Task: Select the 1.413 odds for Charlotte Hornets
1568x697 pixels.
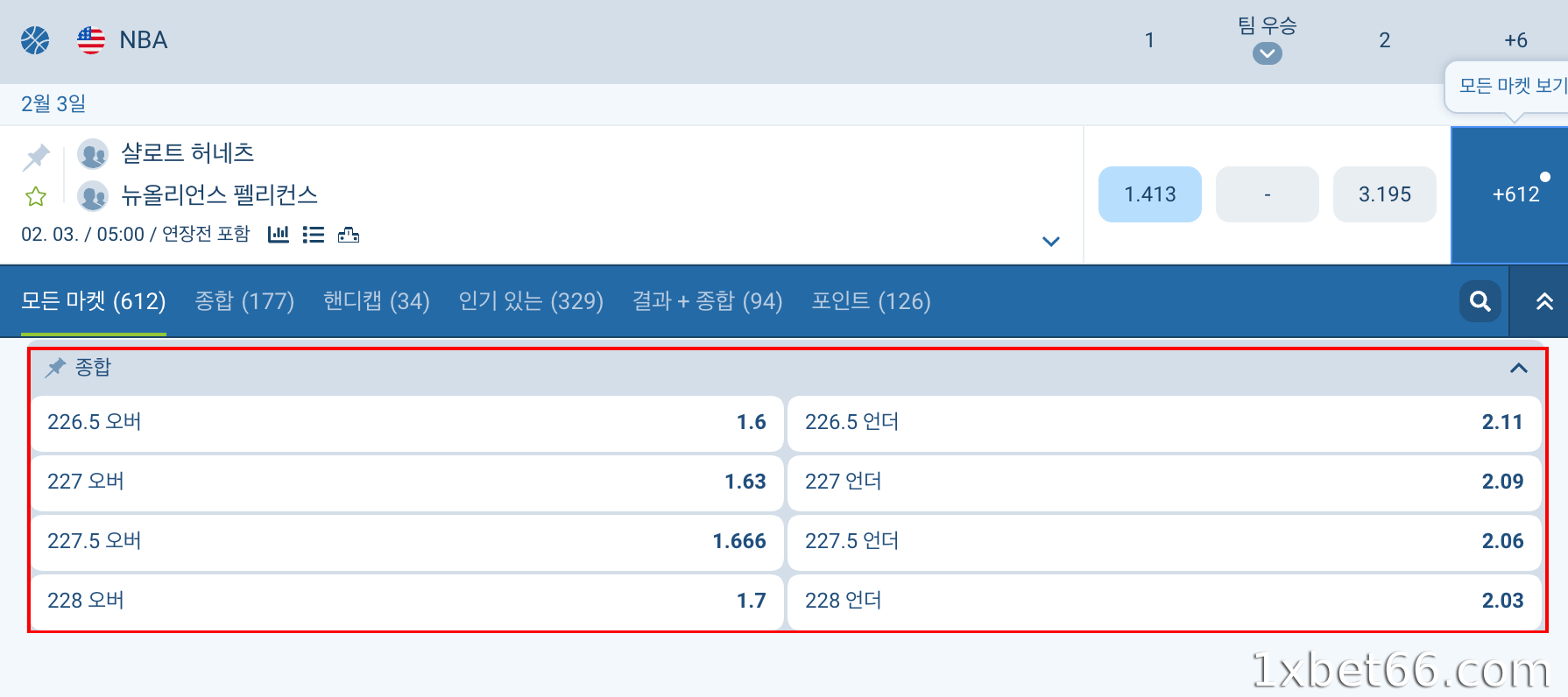Action: [x=1149, y=194]
